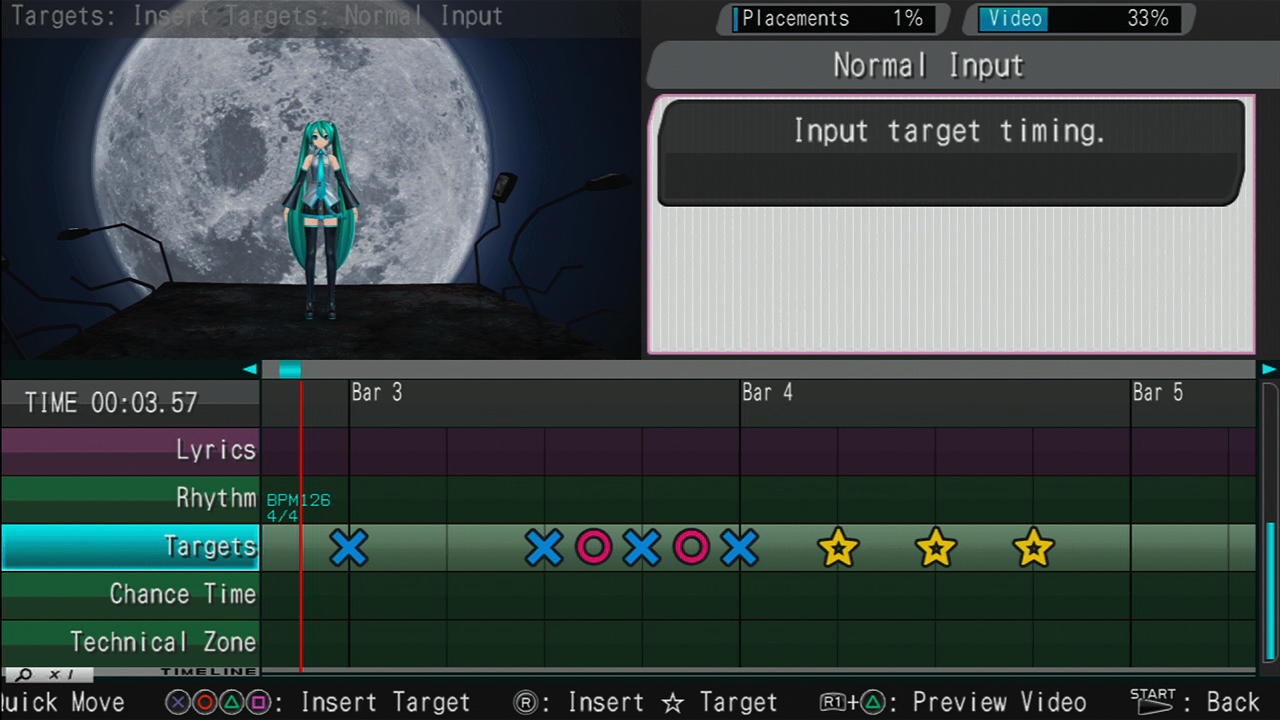Click the left timeline scroll arrow
Viewport: 1280px width, 720px height.
click(x=250, y=370)
